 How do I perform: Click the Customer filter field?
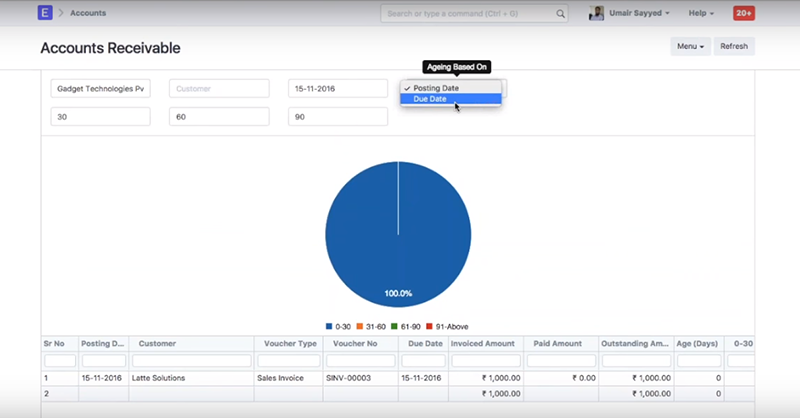219,88
